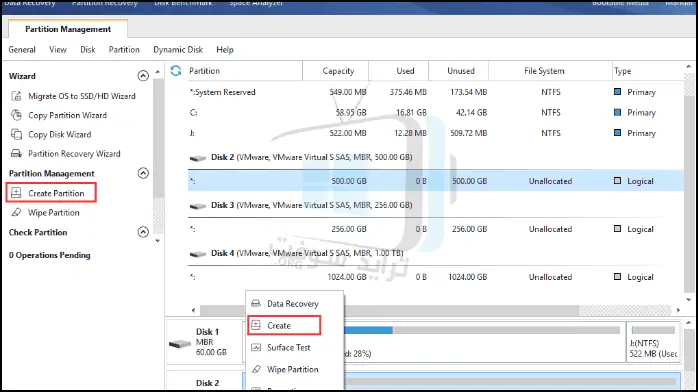The width and height of the screenshot is (698, 392).
Task: Select the System Reserved partition row
Action: click(436, 92)
